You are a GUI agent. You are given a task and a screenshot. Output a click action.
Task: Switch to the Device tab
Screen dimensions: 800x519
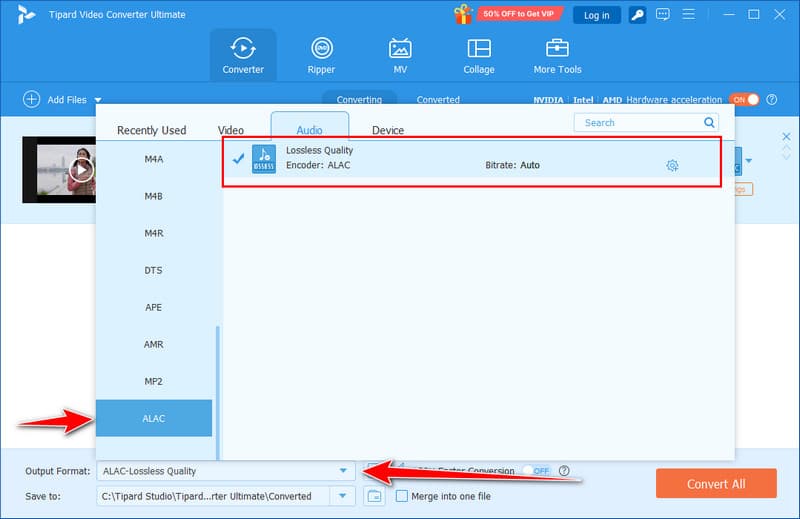388,130
